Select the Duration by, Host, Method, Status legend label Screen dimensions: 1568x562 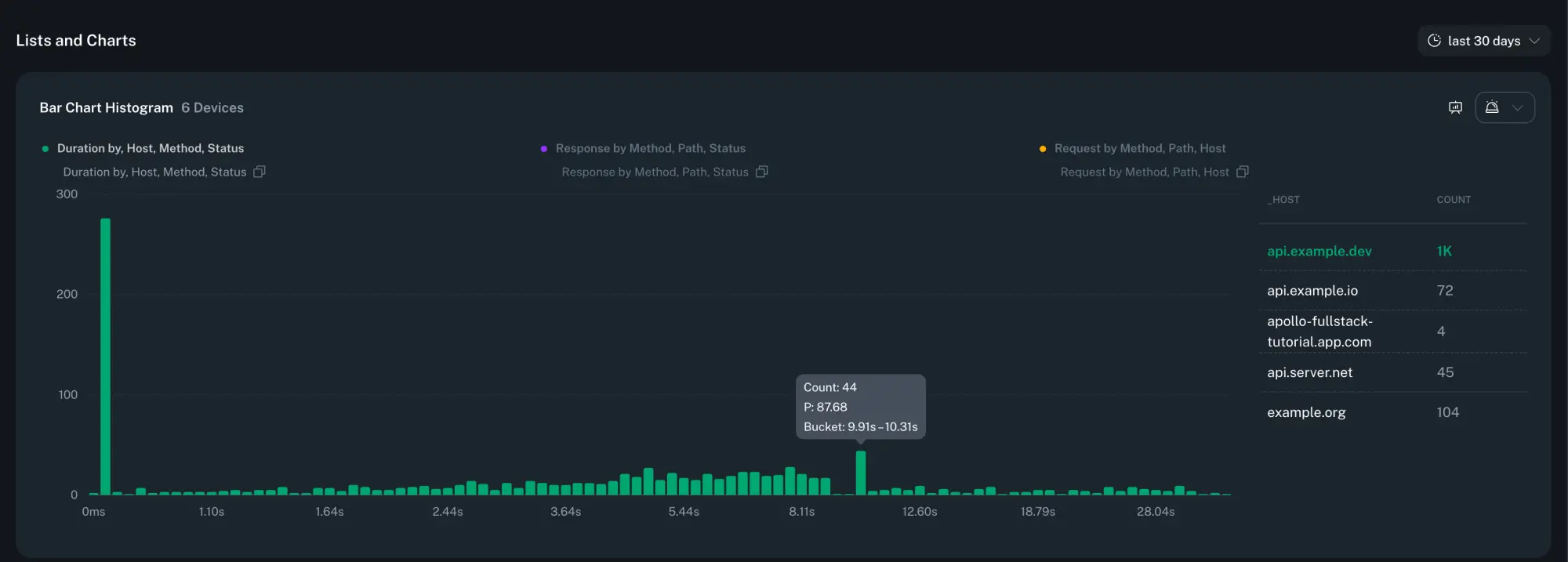(x=150, y=148)
